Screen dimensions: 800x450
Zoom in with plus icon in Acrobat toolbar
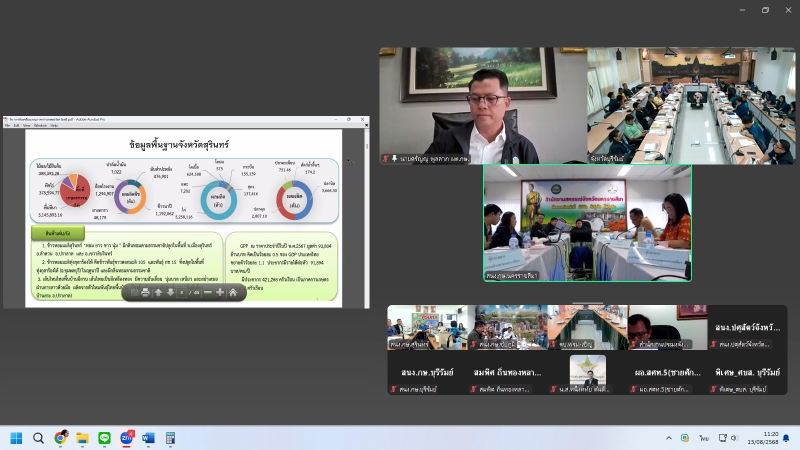(x=220, y=292)
